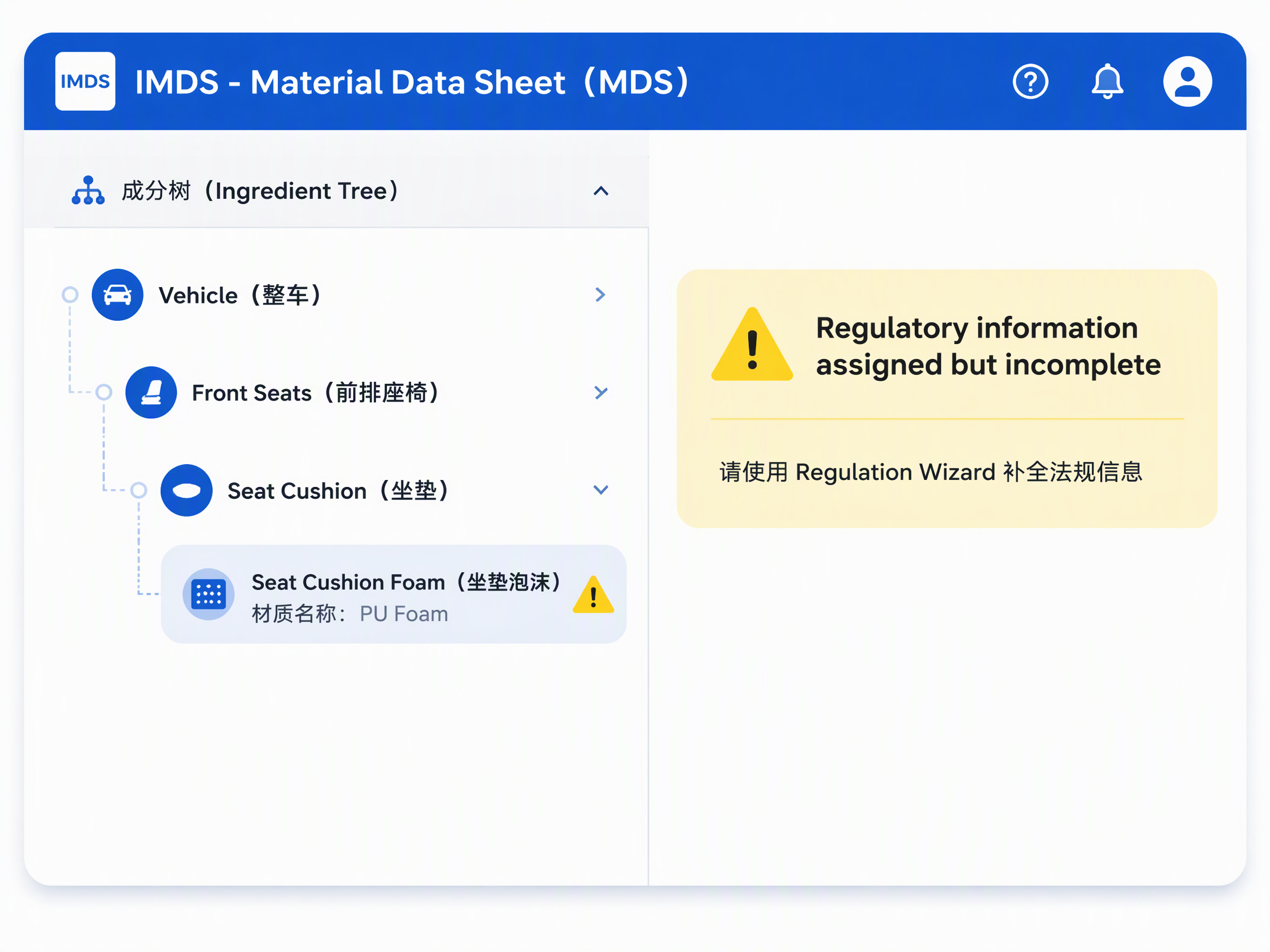
Task: Click the Vehicle car icon
Action: [117, 295]
